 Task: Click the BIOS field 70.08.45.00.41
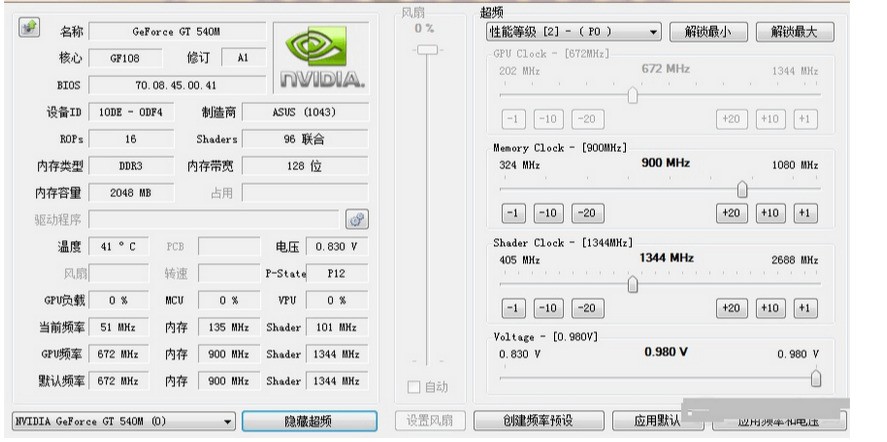pos(177,85)
